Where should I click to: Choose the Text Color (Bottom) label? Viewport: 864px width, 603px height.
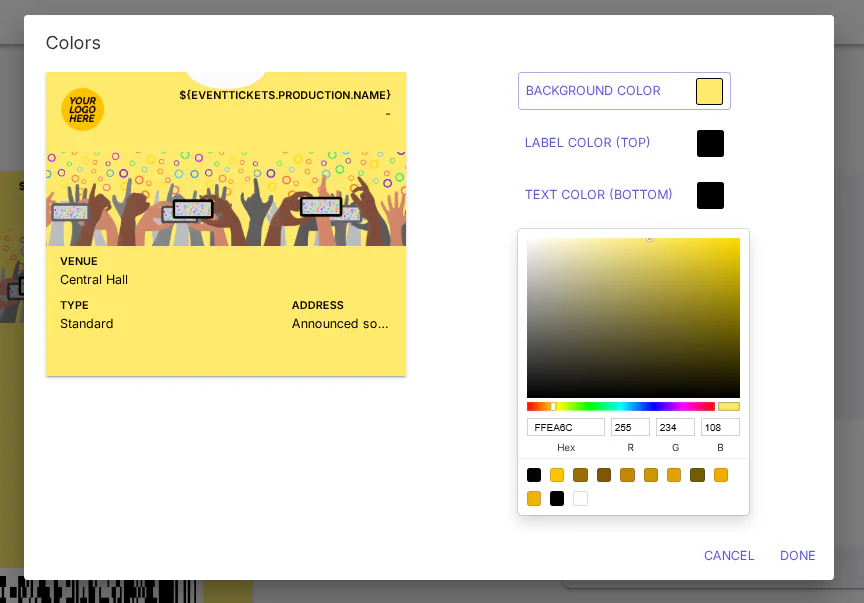coord(598,195)
